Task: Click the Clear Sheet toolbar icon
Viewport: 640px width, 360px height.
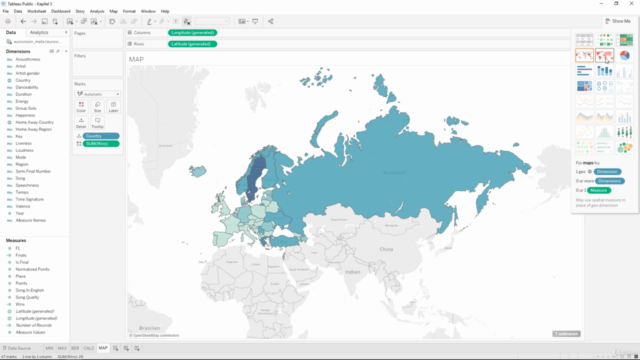Action: (x=94, y=21)
